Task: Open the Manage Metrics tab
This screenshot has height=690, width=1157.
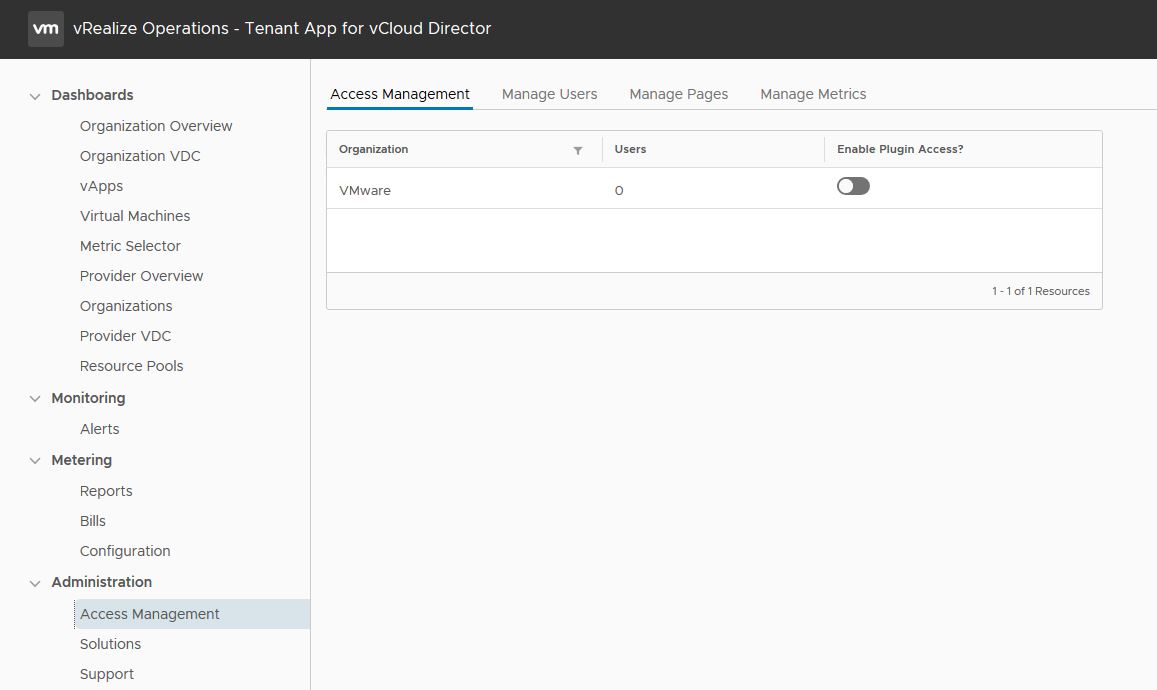Action: click(x=813, y=94)
